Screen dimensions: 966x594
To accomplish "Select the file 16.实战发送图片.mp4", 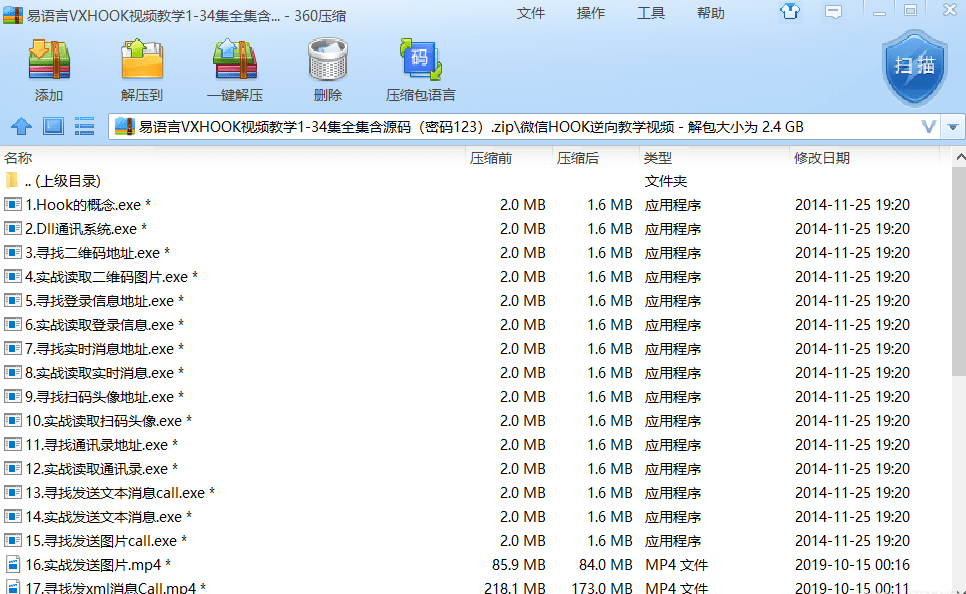I will tap(93, 565).
